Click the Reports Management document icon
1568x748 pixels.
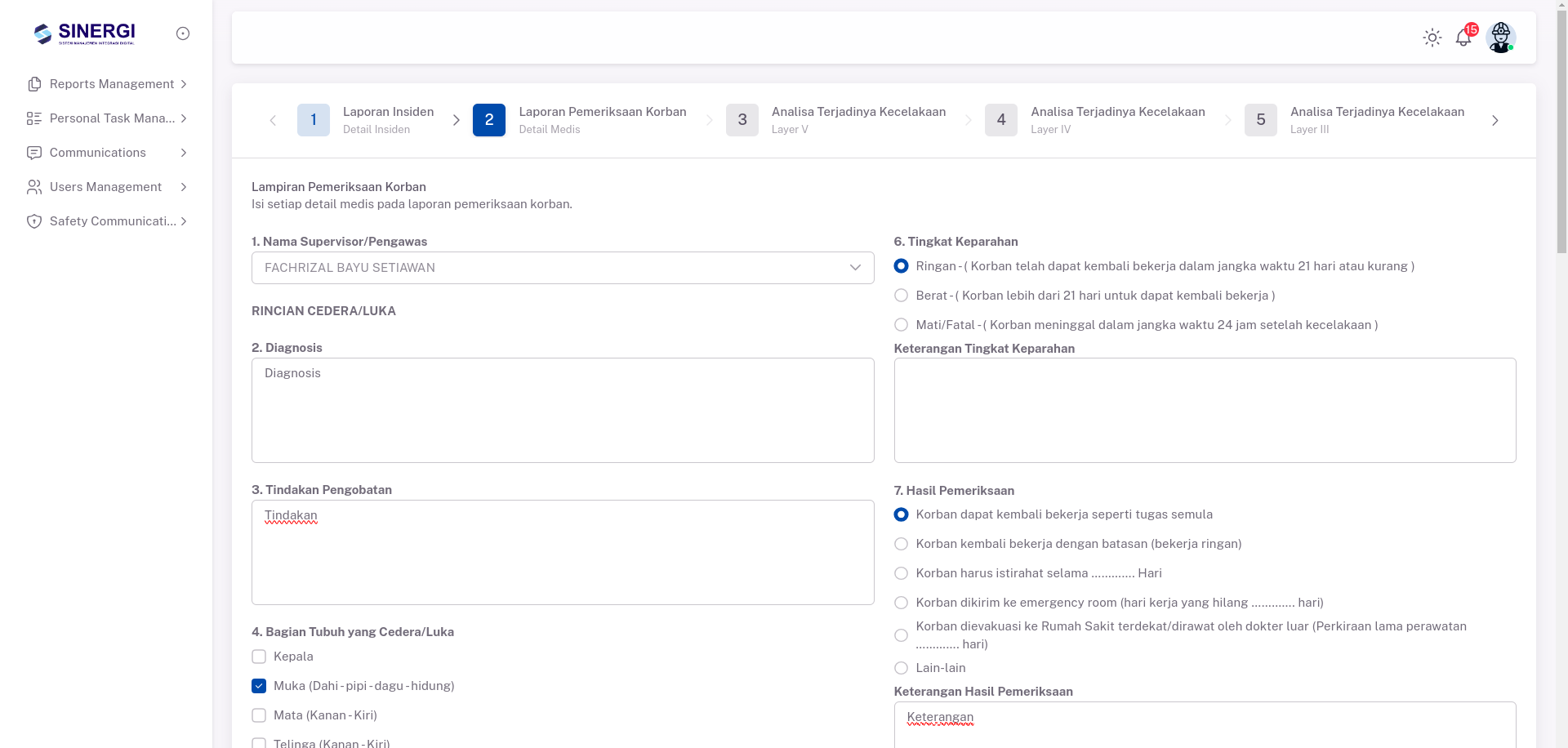[34, 84]
